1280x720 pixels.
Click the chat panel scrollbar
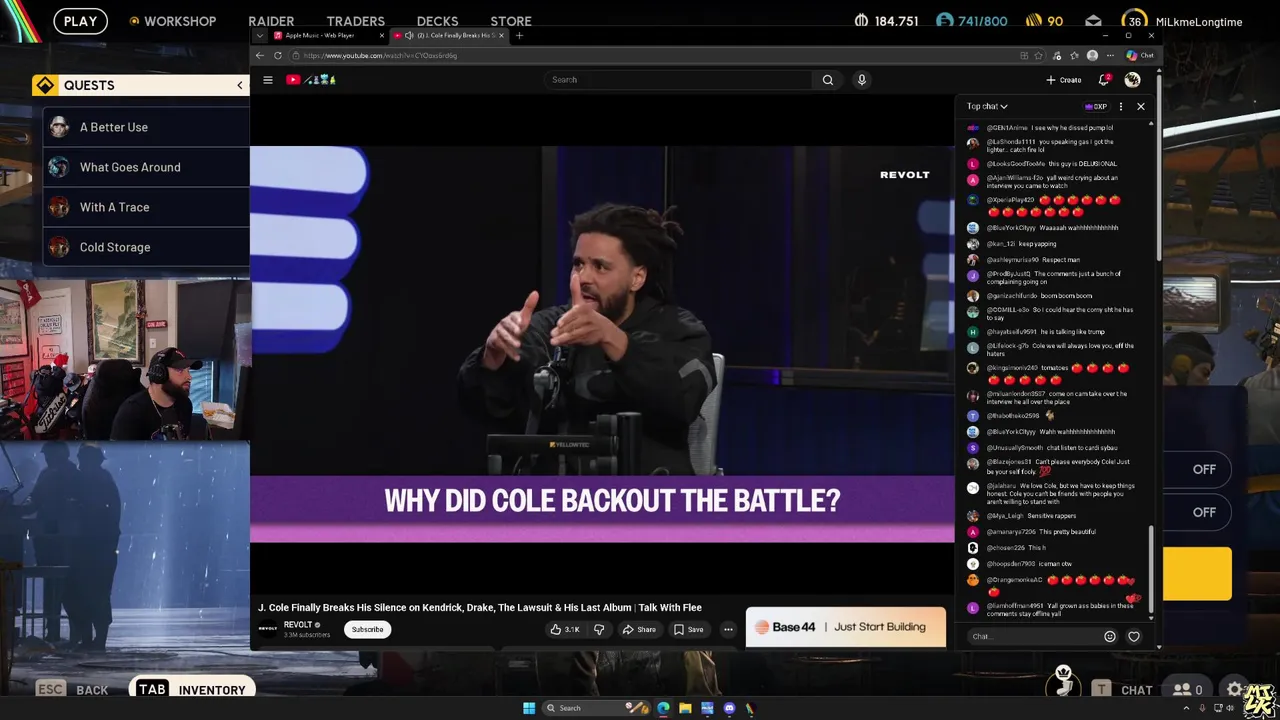(x=1150, y=570)
